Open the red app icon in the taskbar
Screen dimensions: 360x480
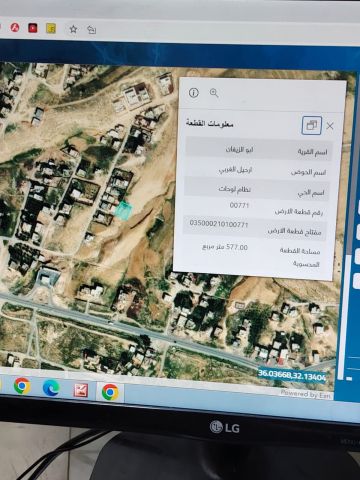81,390
